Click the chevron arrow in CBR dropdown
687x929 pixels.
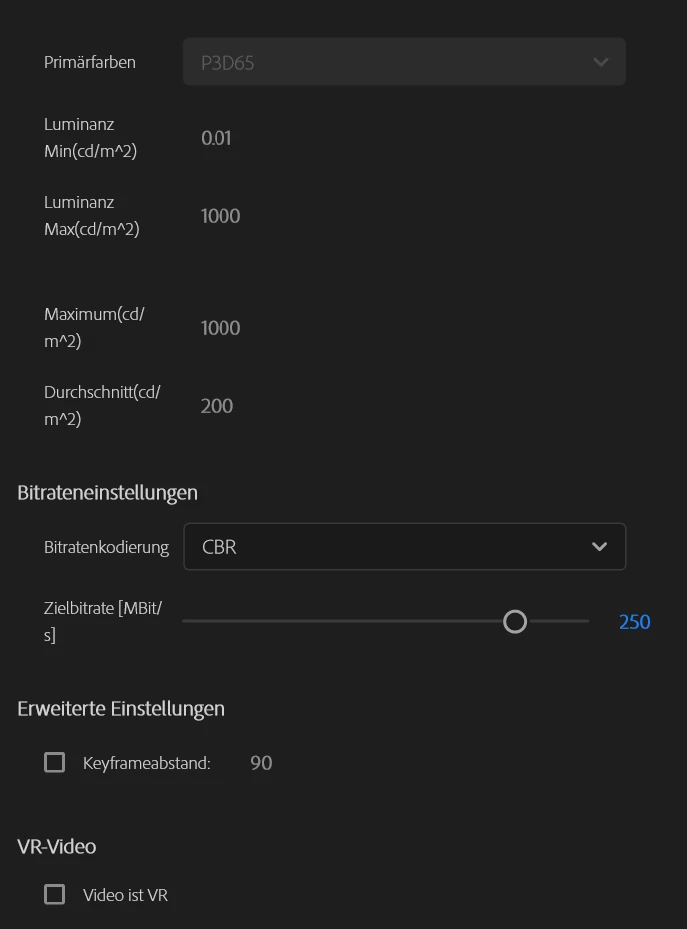tap(599, 547)
